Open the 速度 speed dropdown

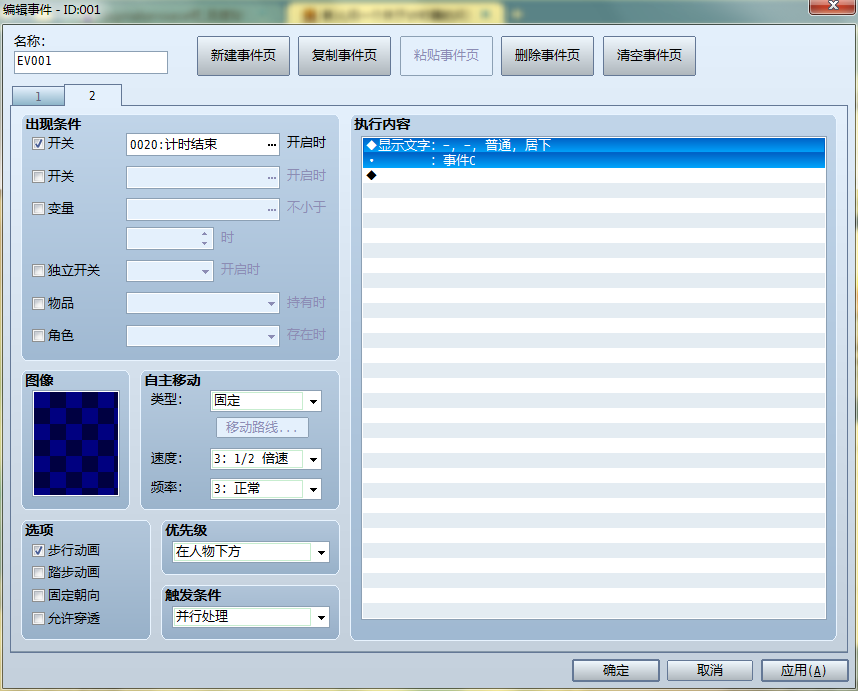[x=313, y=459]
